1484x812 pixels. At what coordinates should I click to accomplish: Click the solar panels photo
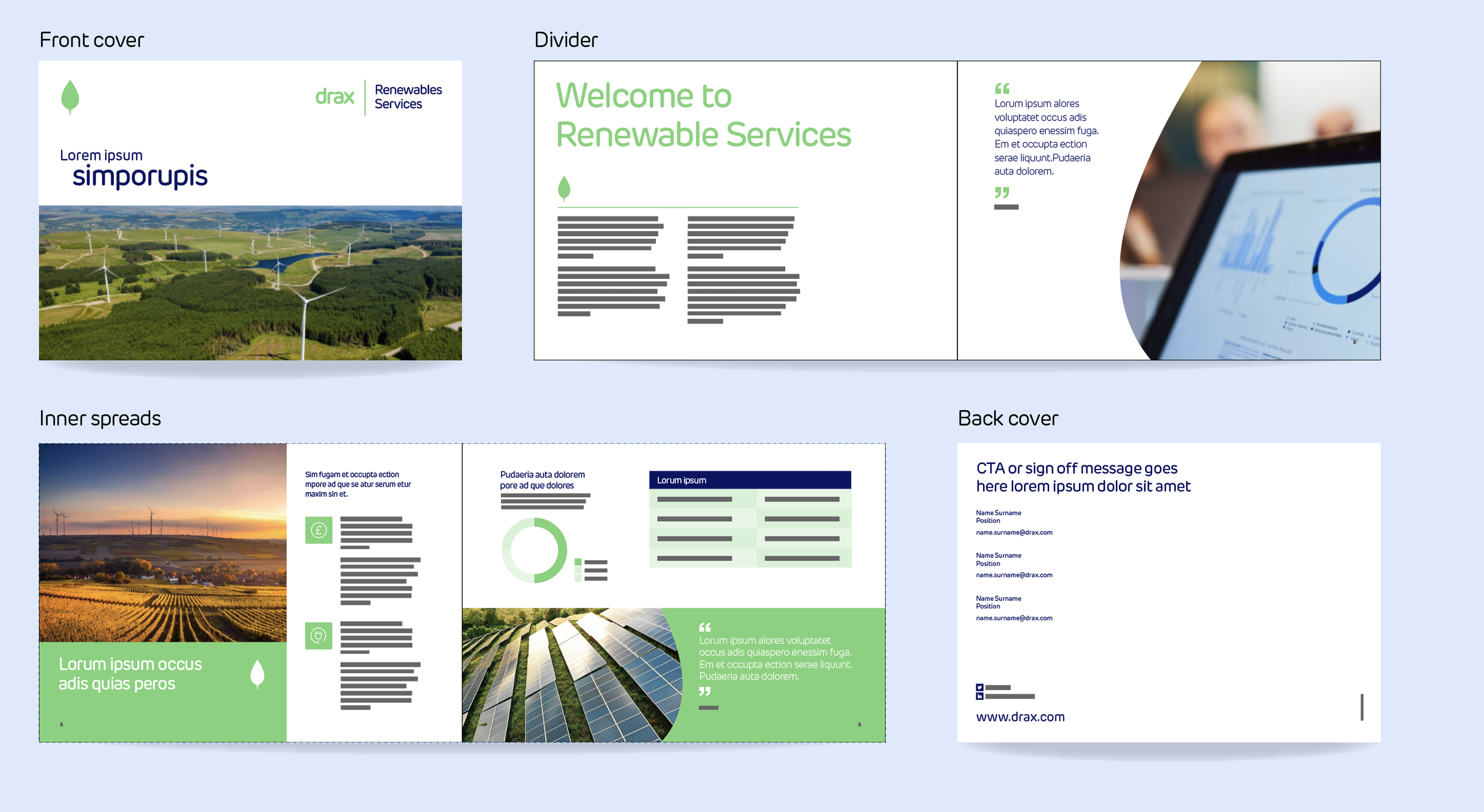click(572, 675)
